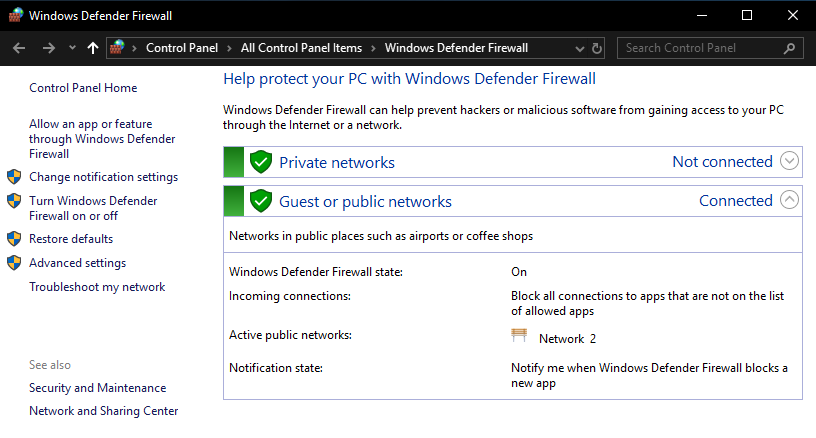
Task: Select Control Panel in the breadcrumb
Action: (182, 48)
